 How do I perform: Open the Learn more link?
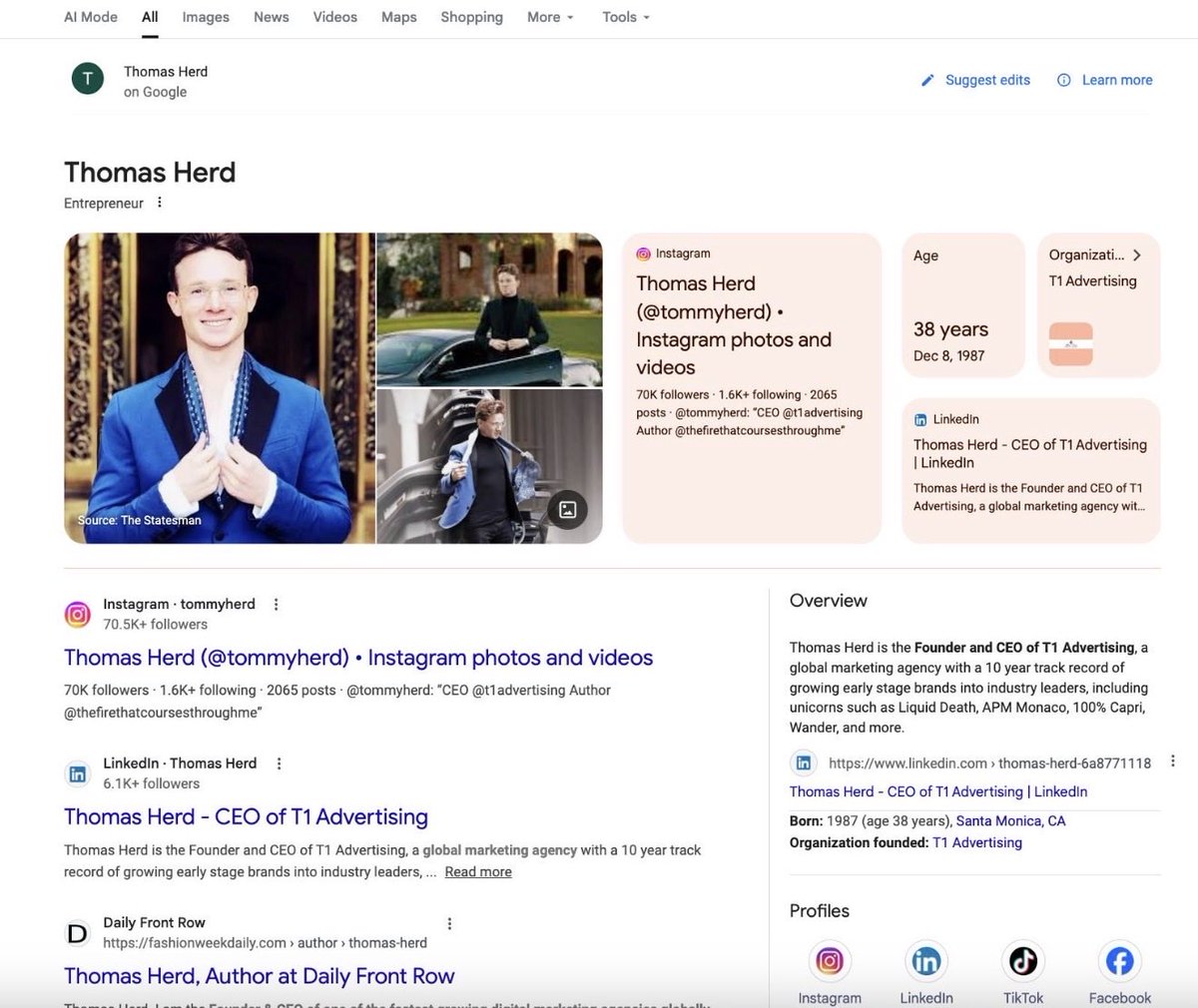(1117, 80)
